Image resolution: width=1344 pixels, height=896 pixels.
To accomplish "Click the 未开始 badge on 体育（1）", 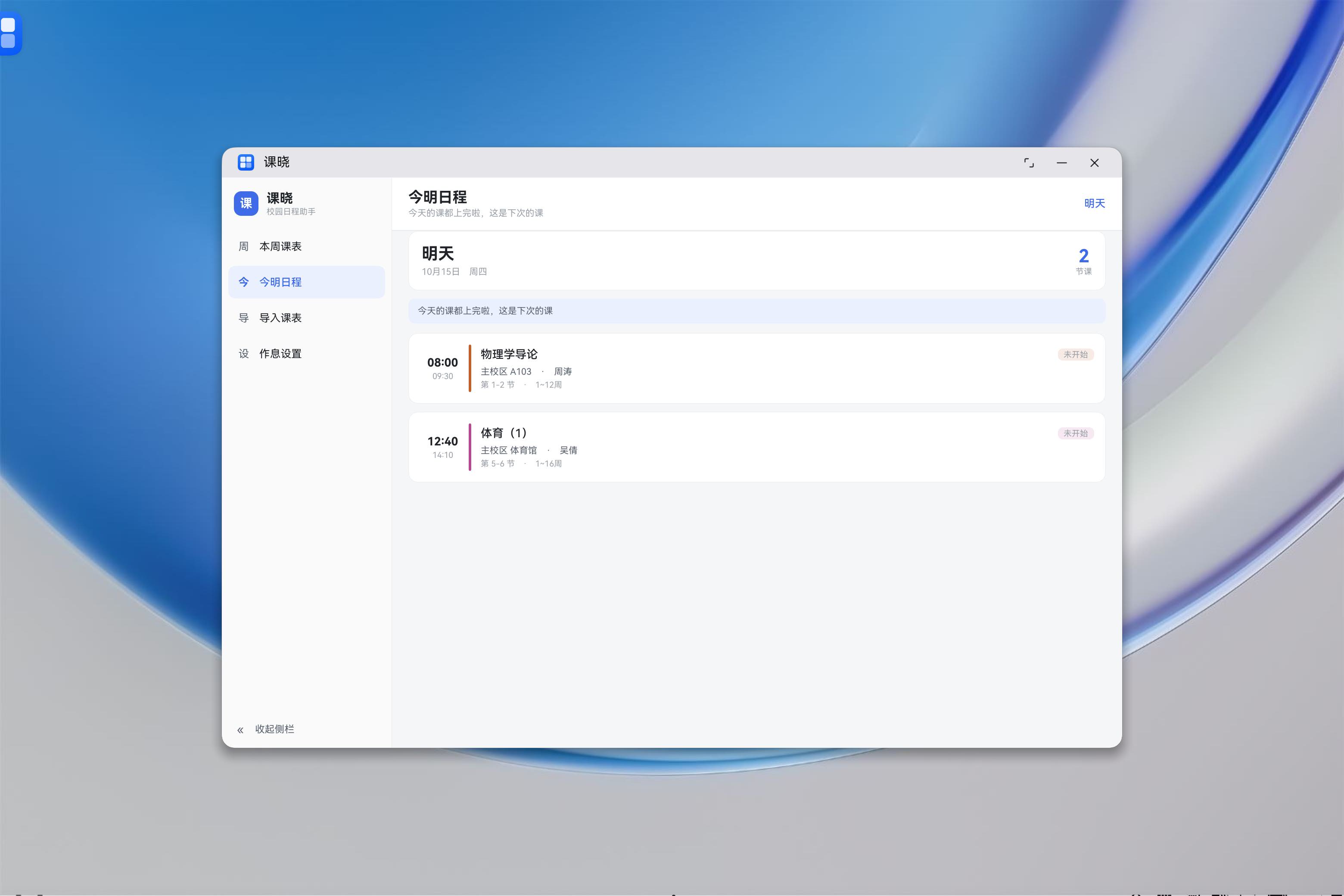I will [1076, 433].
